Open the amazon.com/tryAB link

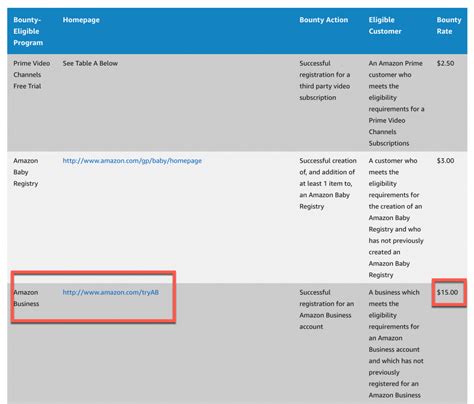111,292
